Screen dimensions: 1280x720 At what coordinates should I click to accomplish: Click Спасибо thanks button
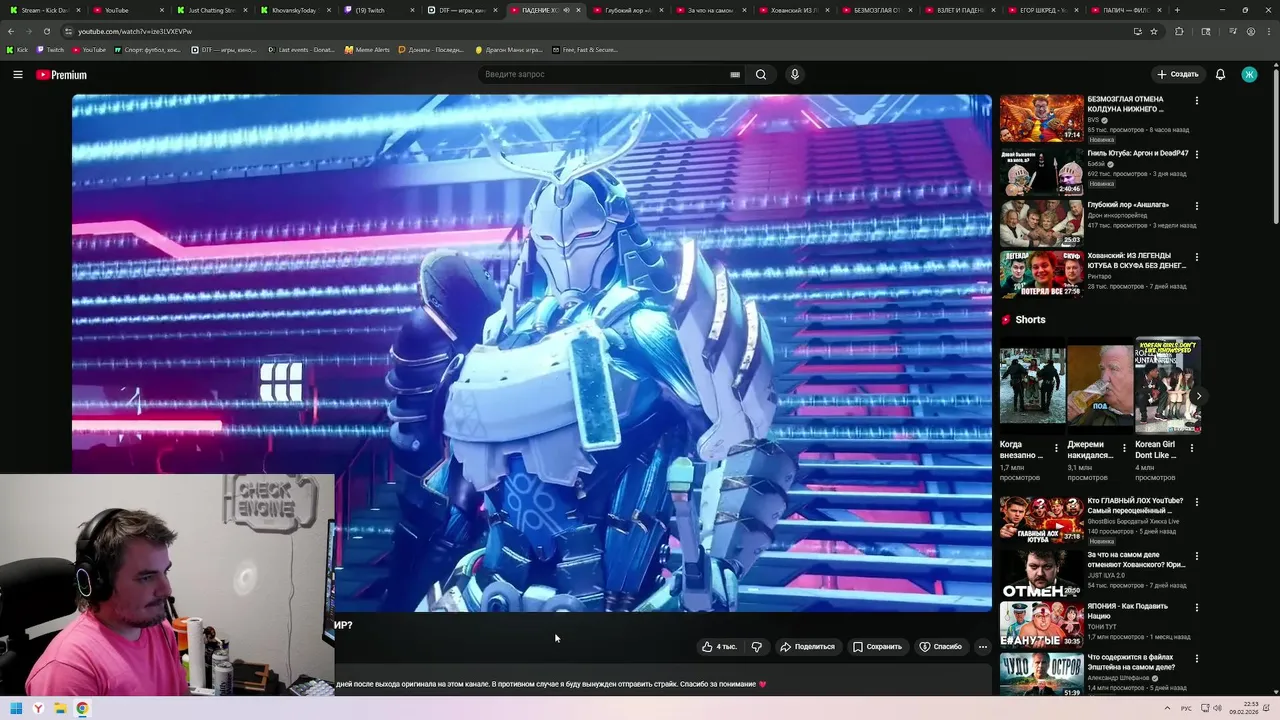pos(940,647)
